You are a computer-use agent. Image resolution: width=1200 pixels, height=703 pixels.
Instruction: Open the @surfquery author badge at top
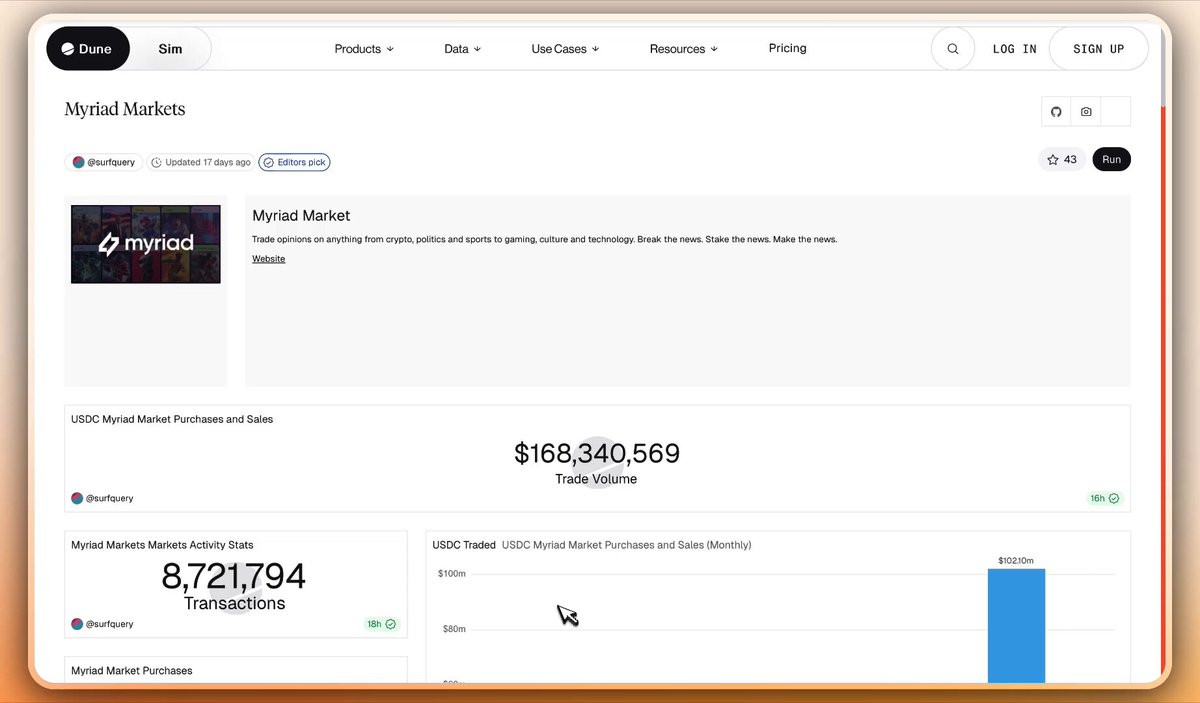pyautogui.click(x=104, y=162)
